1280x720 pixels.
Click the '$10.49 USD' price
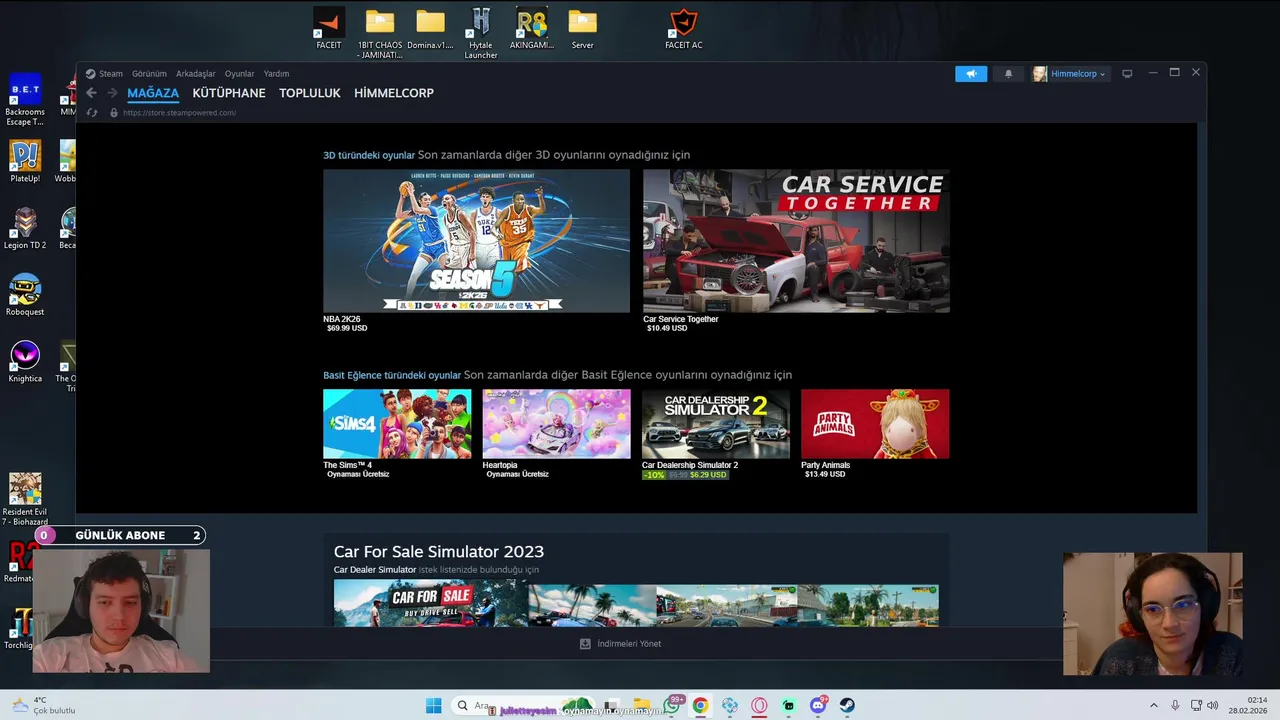667,328
